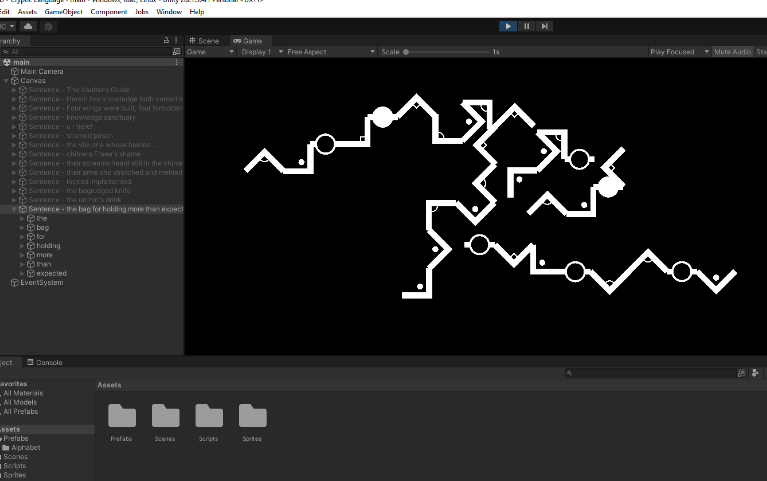Click the Pause button in toolbar

[526, 26]
